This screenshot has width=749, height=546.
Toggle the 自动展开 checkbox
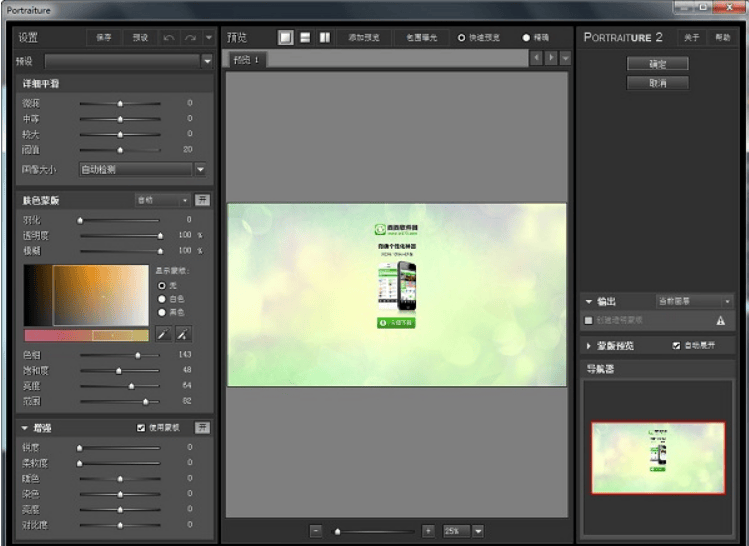(676, 346)
